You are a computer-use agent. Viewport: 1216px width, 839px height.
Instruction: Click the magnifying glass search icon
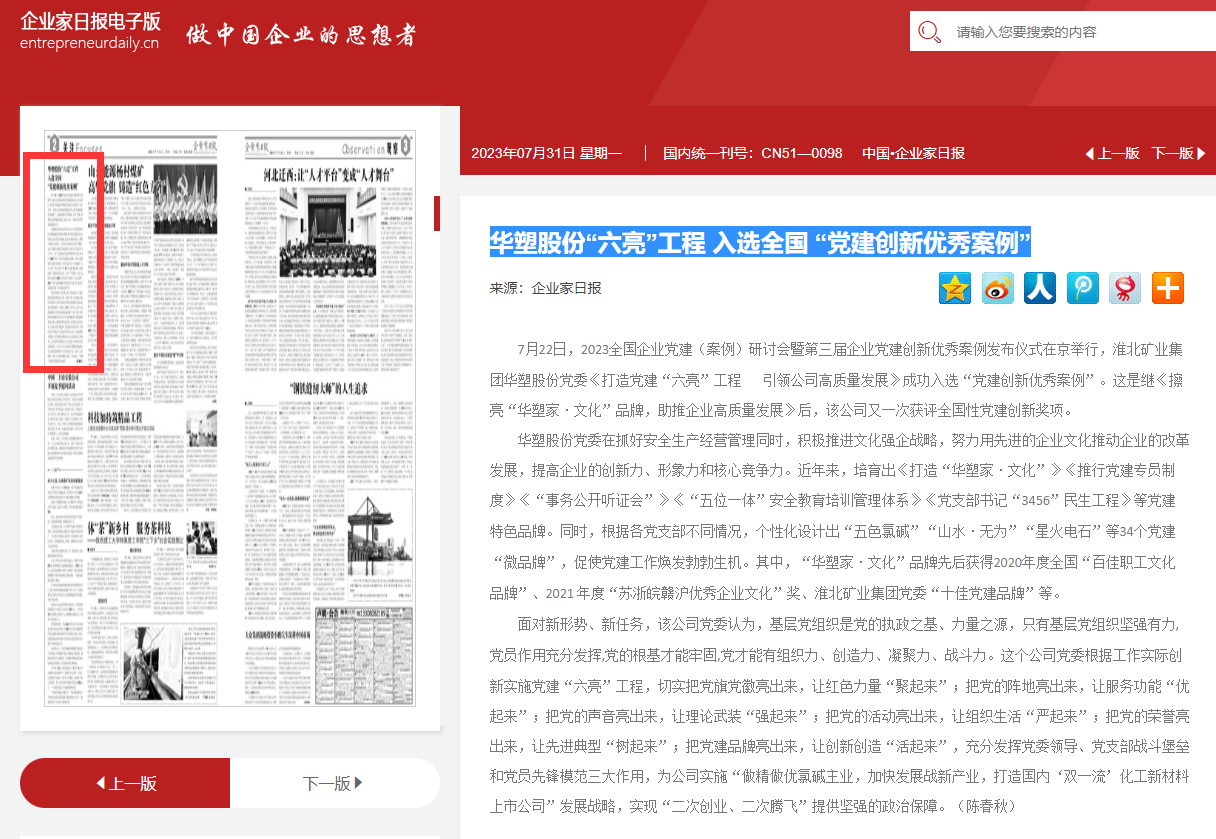(930, 32)
